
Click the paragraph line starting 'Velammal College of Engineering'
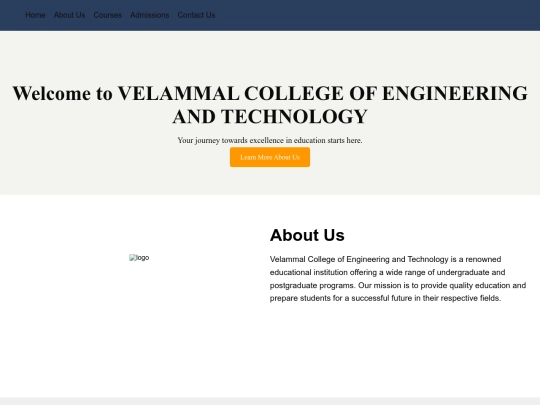coord(385,259)
